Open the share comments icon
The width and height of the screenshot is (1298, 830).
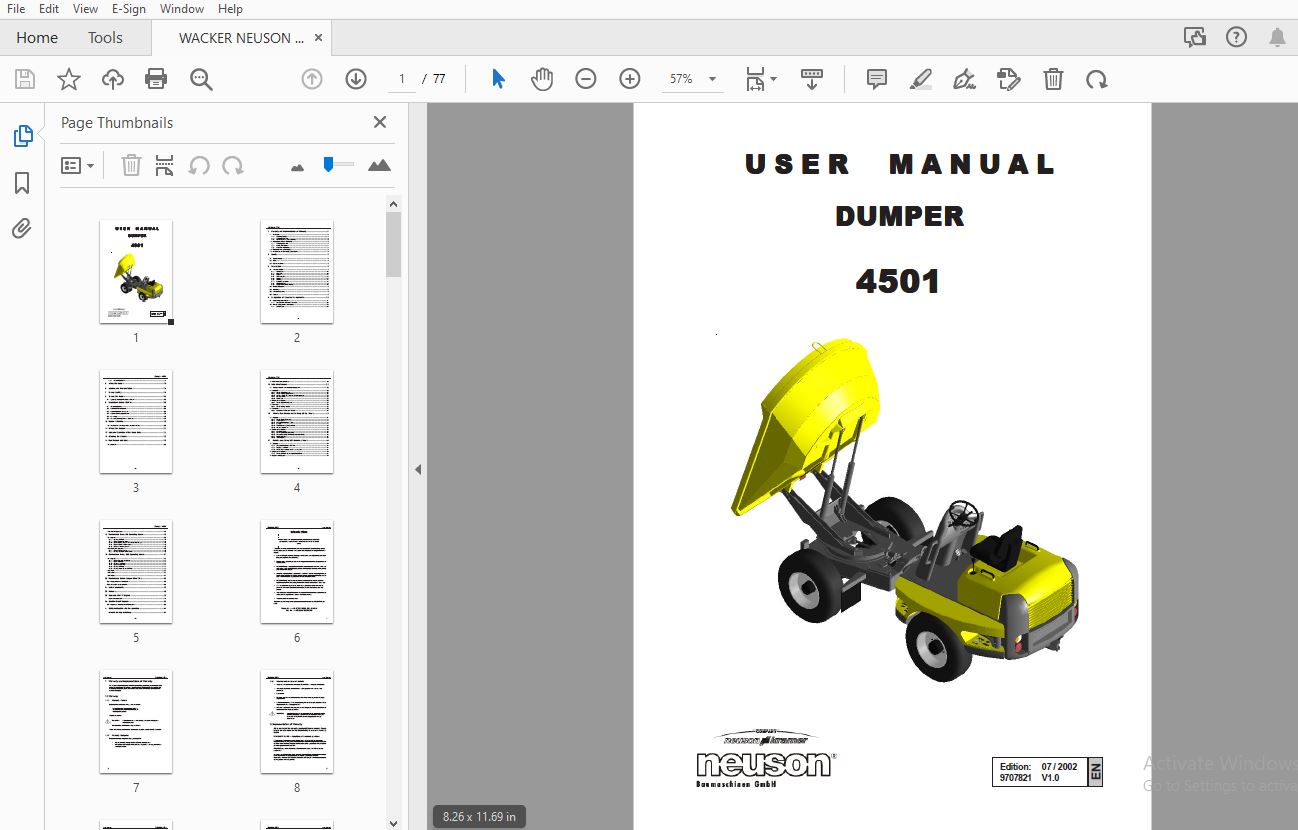pyautogui.click(x=1195, y=38)
